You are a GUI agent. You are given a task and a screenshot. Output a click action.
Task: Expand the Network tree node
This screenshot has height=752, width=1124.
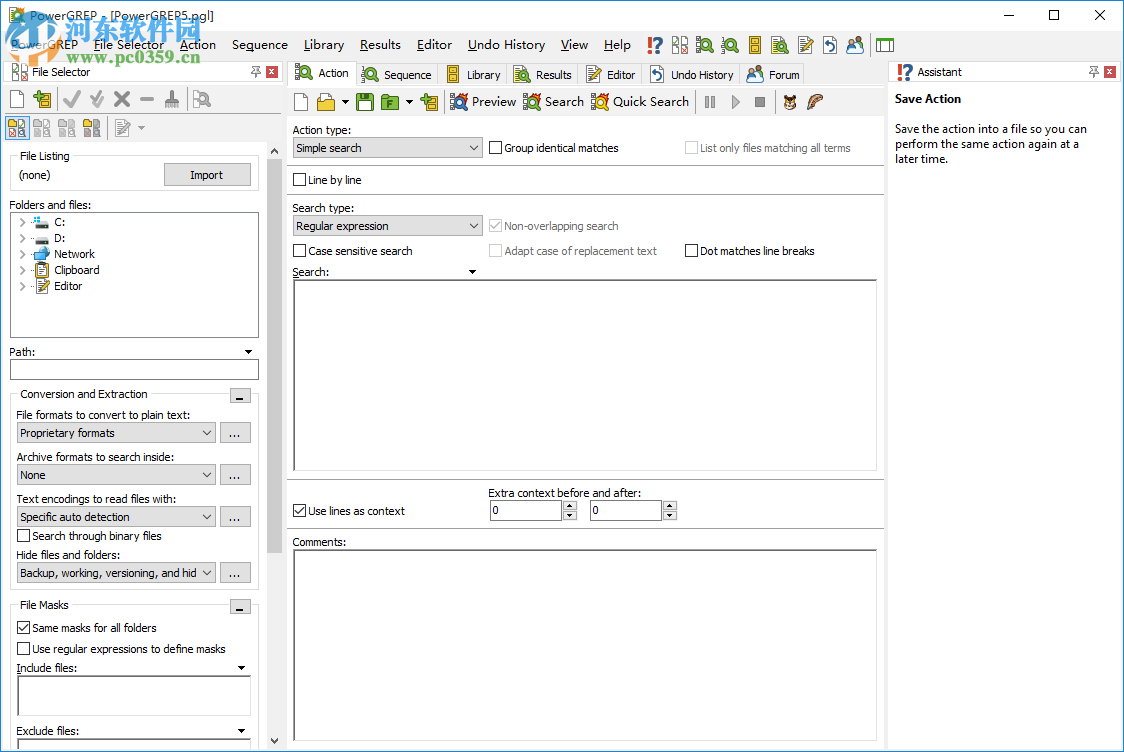[22, 254]
